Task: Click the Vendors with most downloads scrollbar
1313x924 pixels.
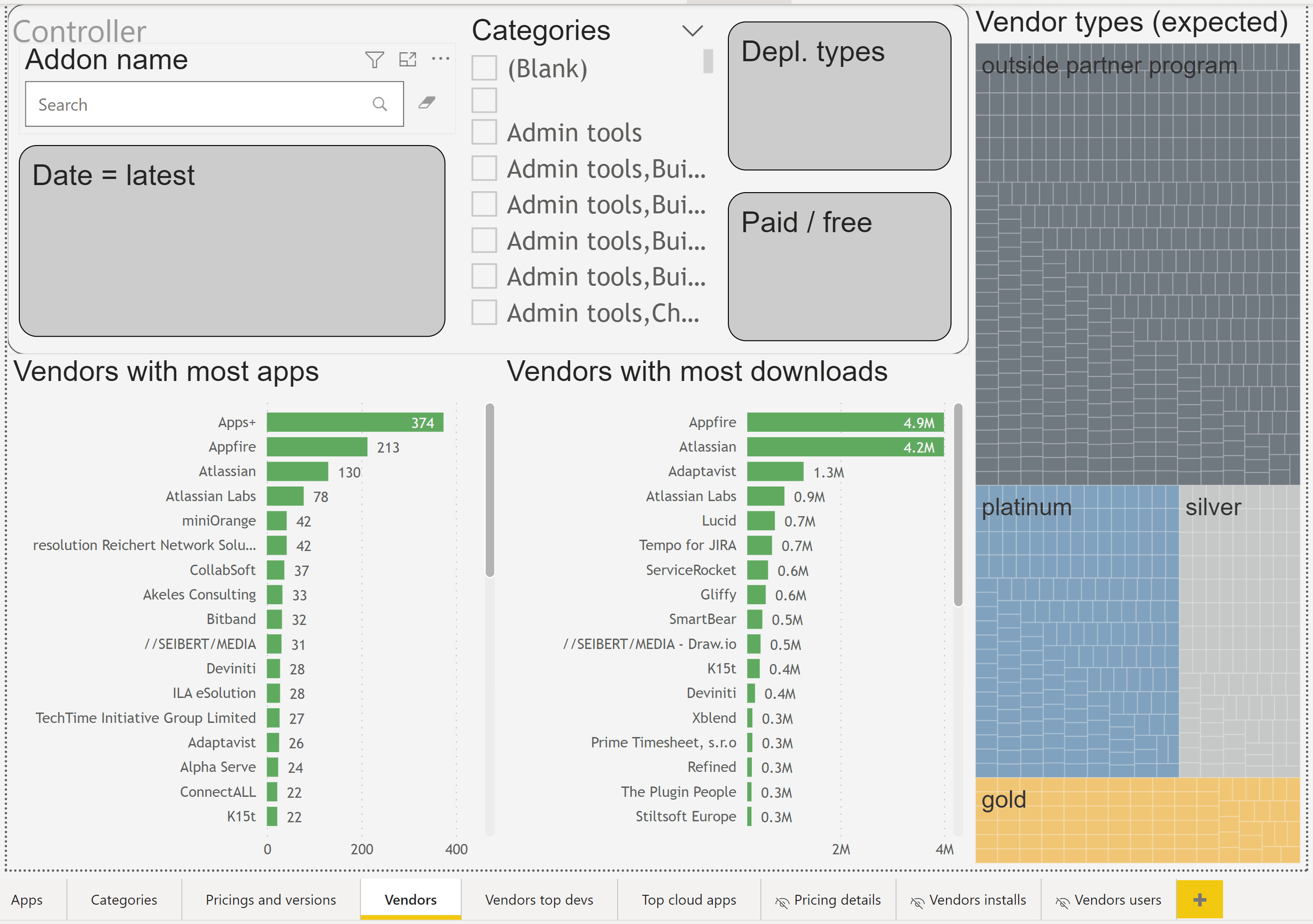Action: tap(958, 504)
